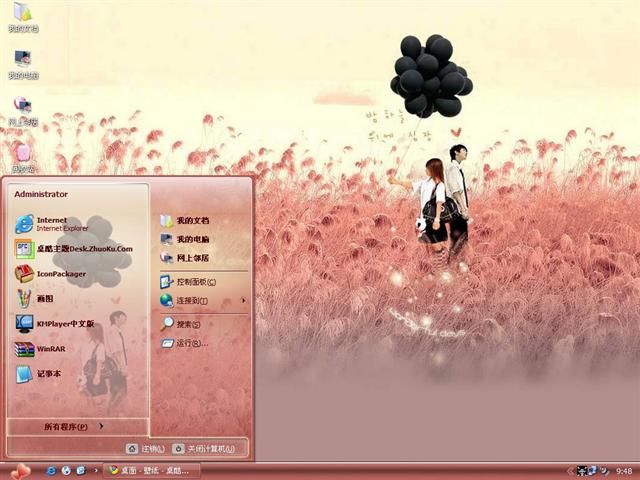Launch WinRAR from the Start menu
640x480 pixels.
[x=78, y=349]
